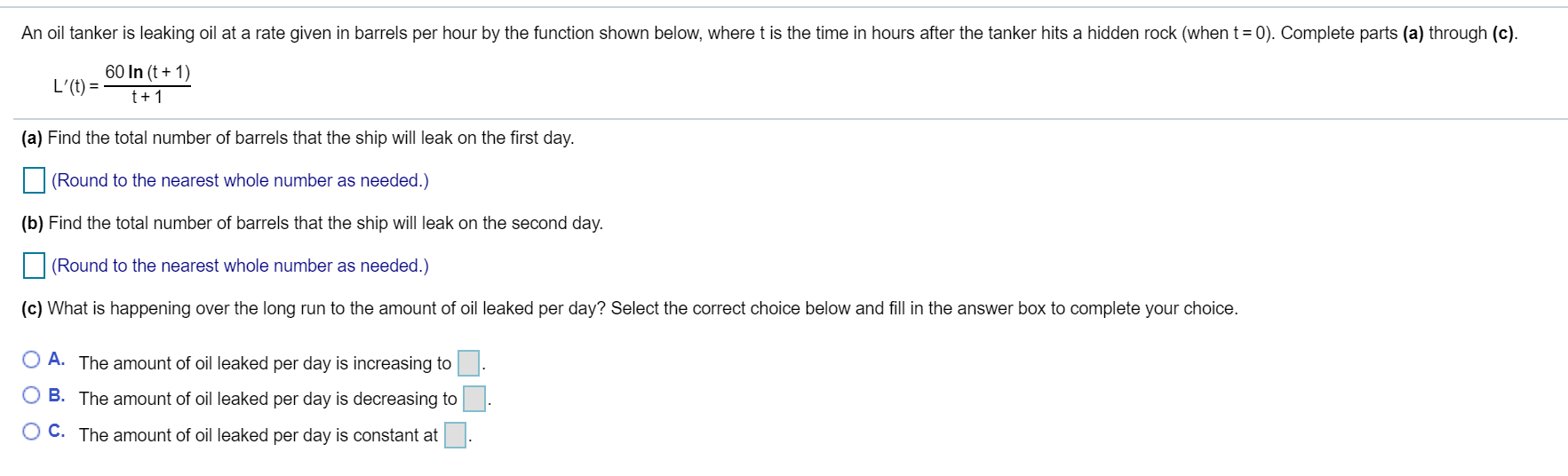Click the "is decreasing to" choice text
The height and width of the screenshot is (476, 1568).
pos(267,399)
